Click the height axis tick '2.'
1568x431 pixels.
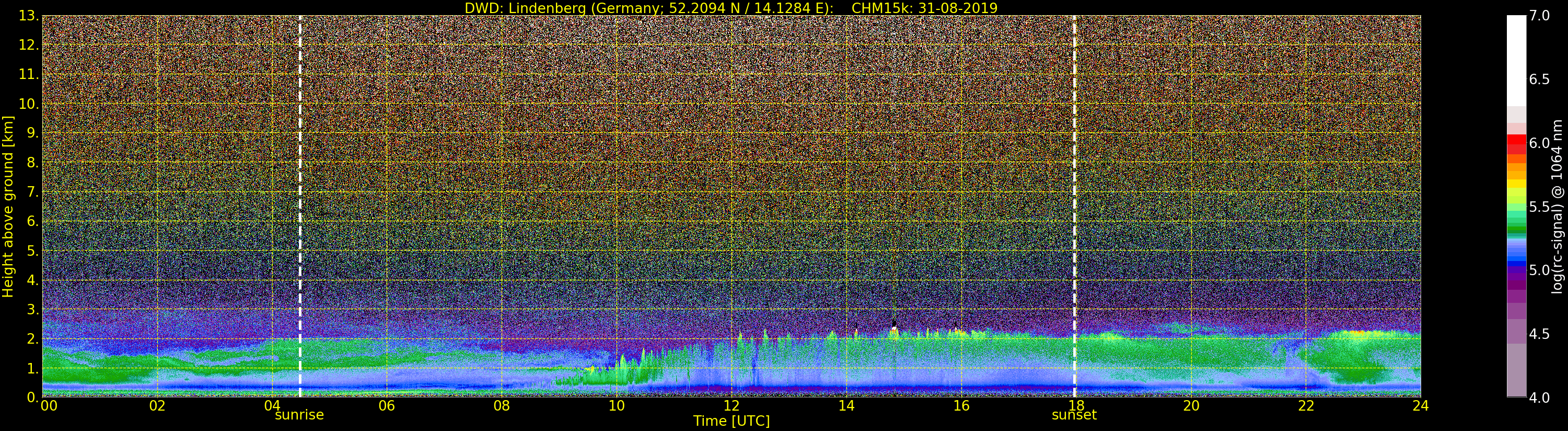click(x=33, y=339)
